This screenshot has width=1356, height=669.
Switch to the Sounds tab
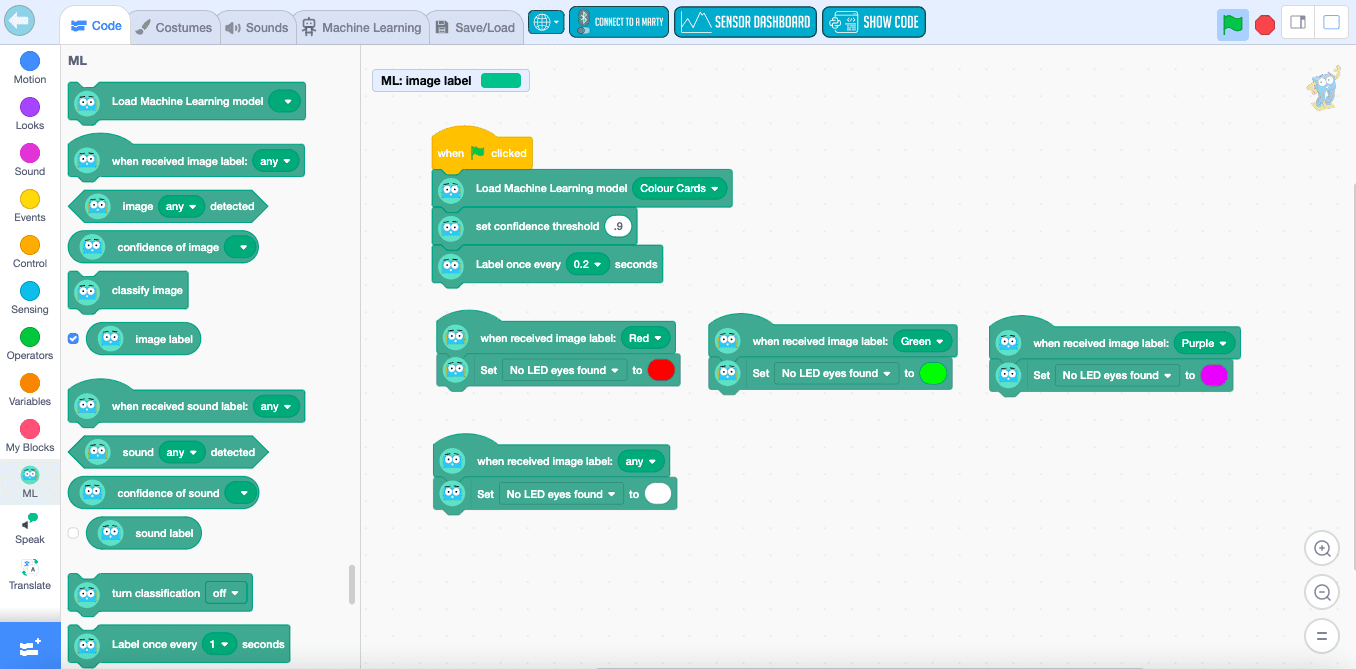[256, 27]
